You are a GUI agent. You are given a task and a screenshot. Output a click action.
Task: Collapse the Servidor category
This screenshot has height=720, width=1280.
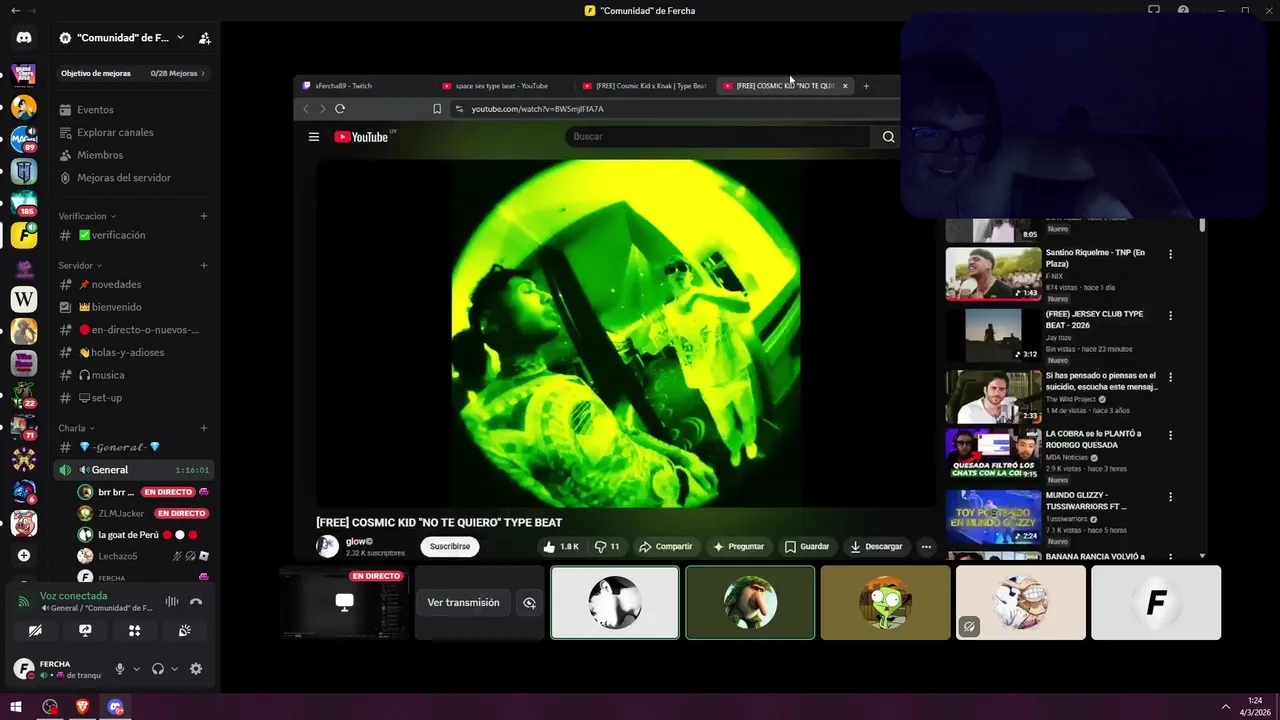[80, 266]
